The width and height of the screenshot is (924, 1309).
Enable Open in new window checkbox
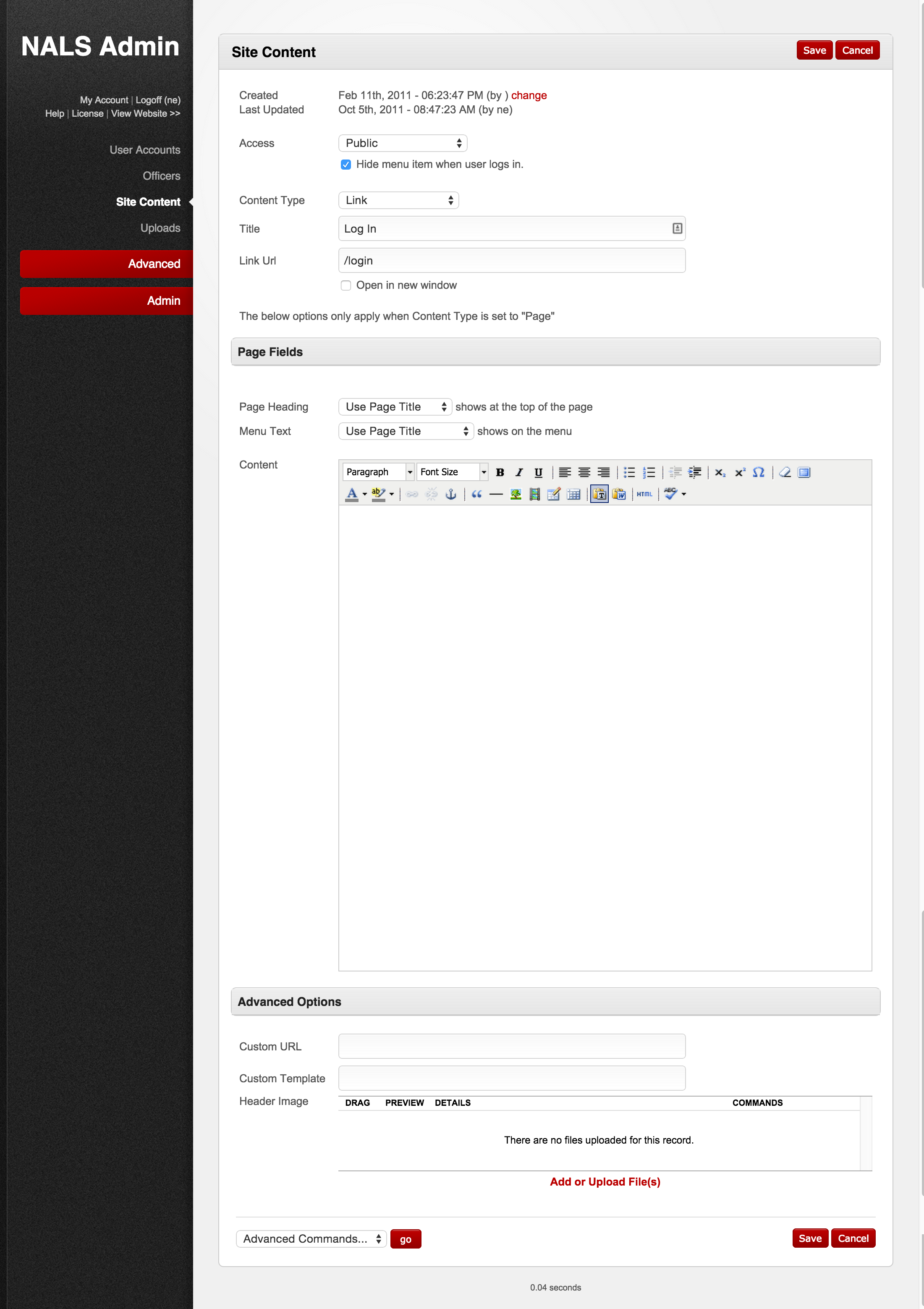[x=346, y=285]
